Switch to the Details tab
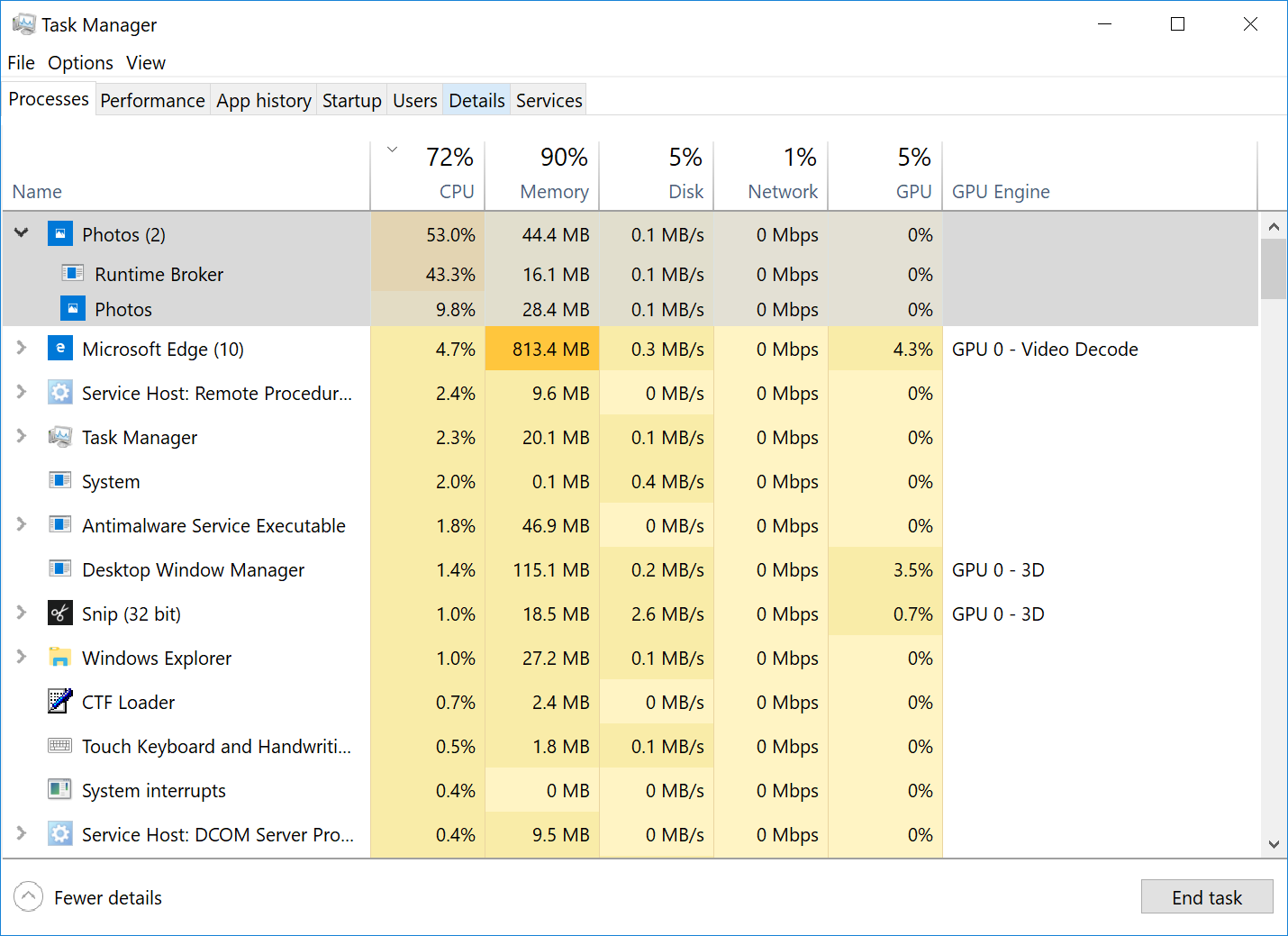 (x=476, y=100)
